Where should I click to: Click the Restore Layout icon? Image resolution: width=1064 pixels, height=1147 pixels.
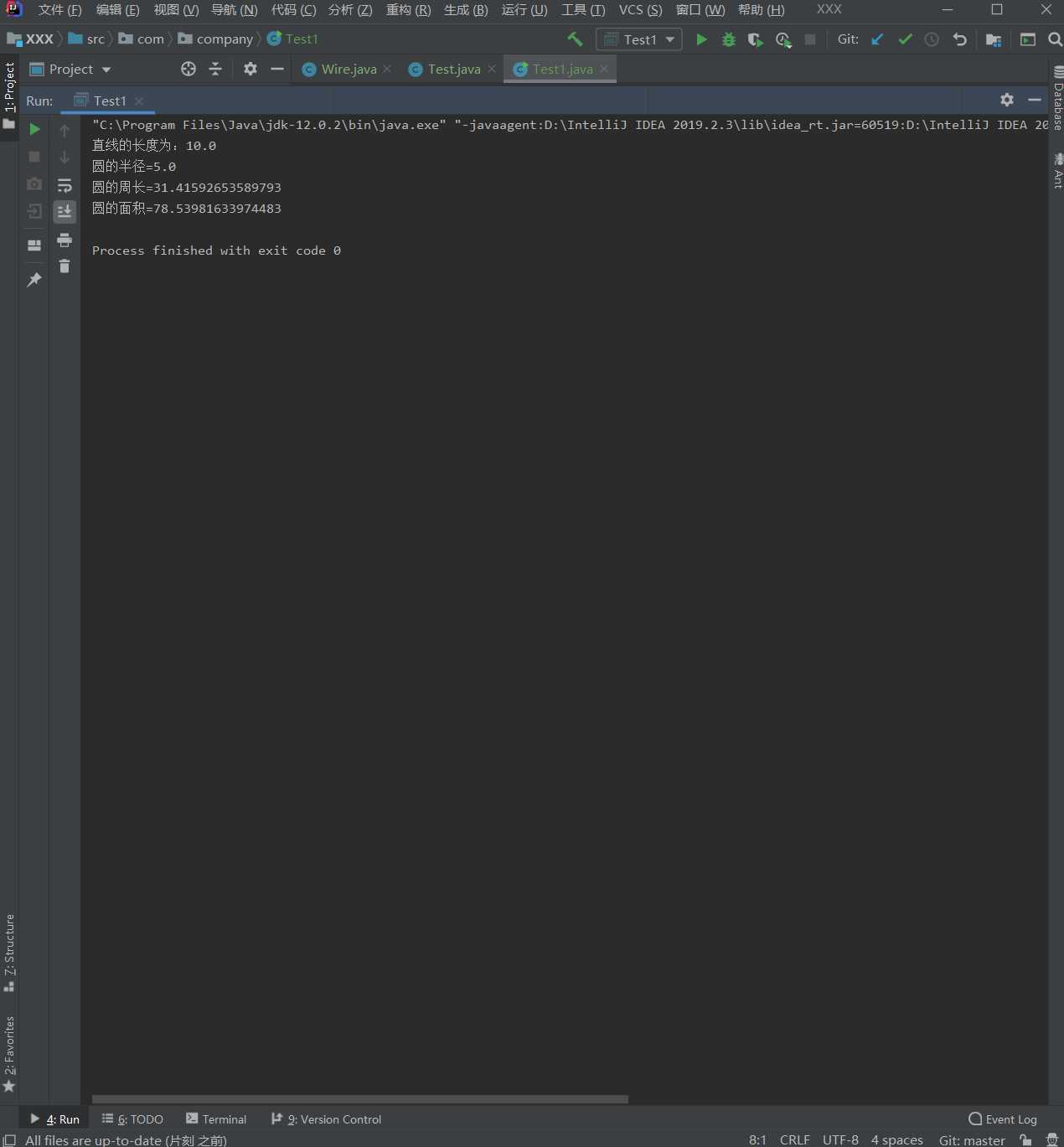[x=34, y=245]
